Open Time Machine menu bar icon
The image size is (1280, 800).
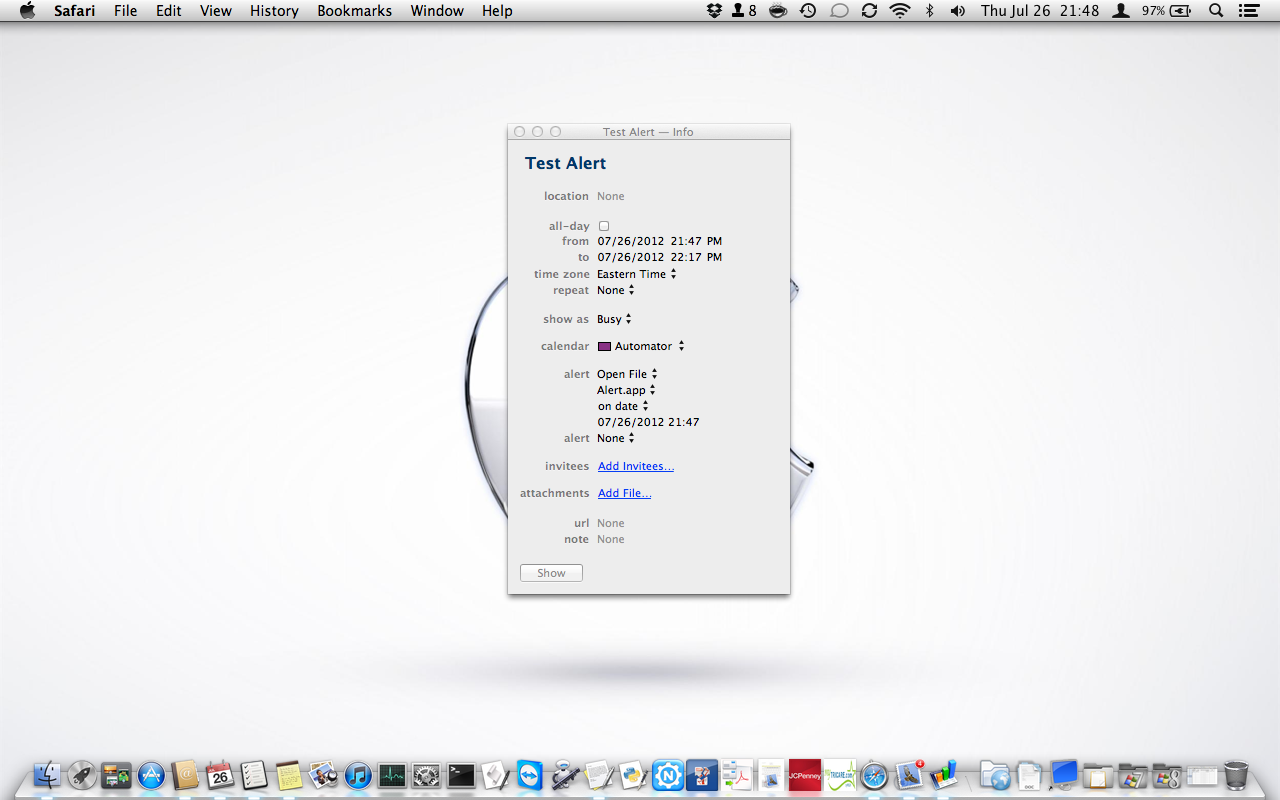(x=808, y=11)
